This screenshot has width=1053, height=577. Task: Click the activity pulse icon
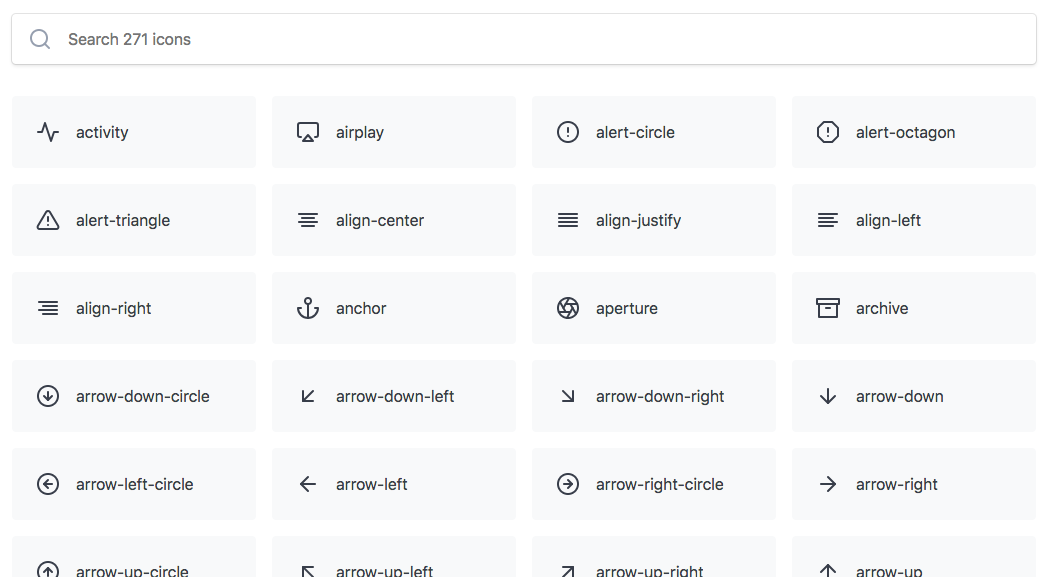(x=48, y=132)
